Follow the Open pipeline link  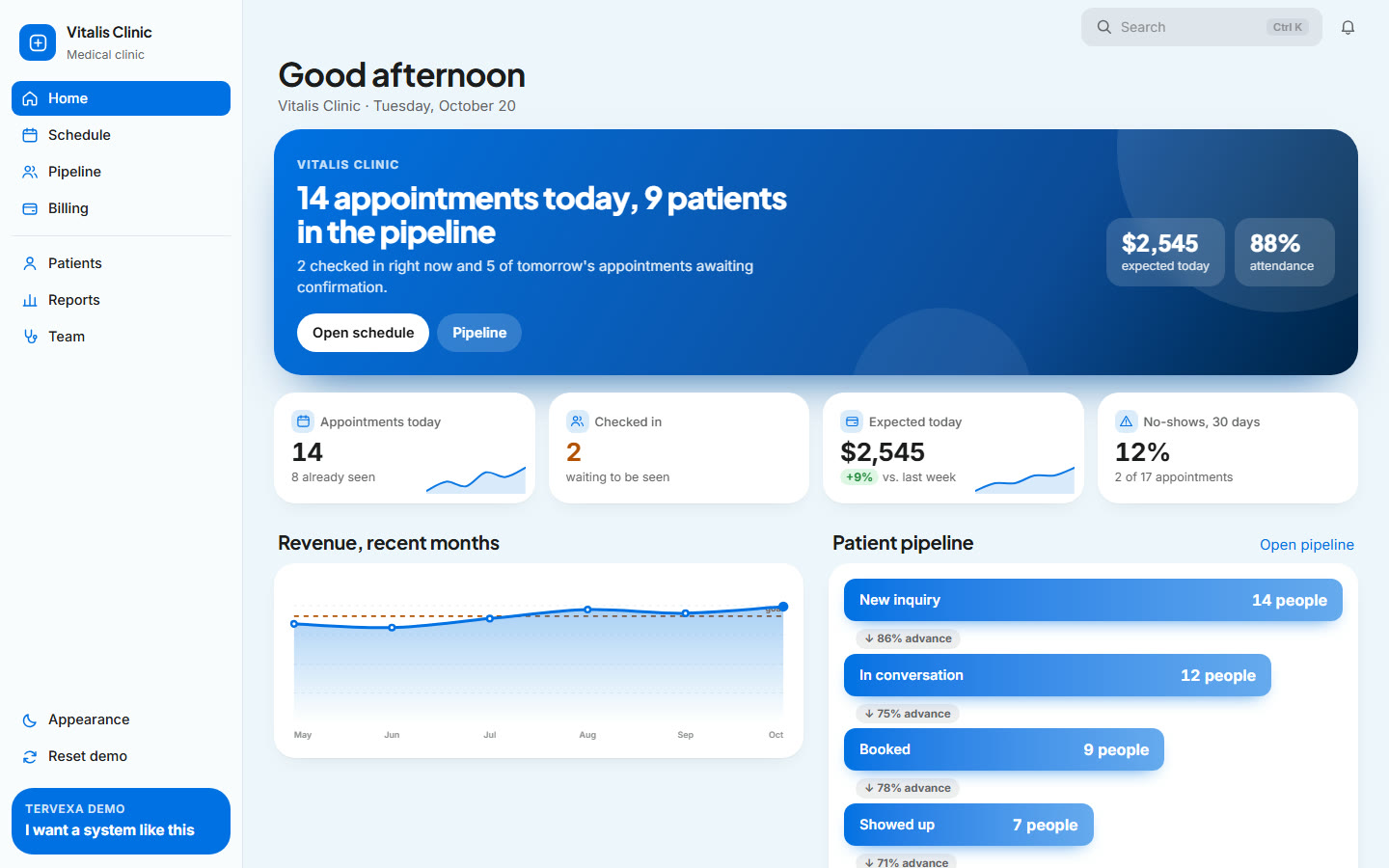pyautogui.click(x=1307, y=545)
